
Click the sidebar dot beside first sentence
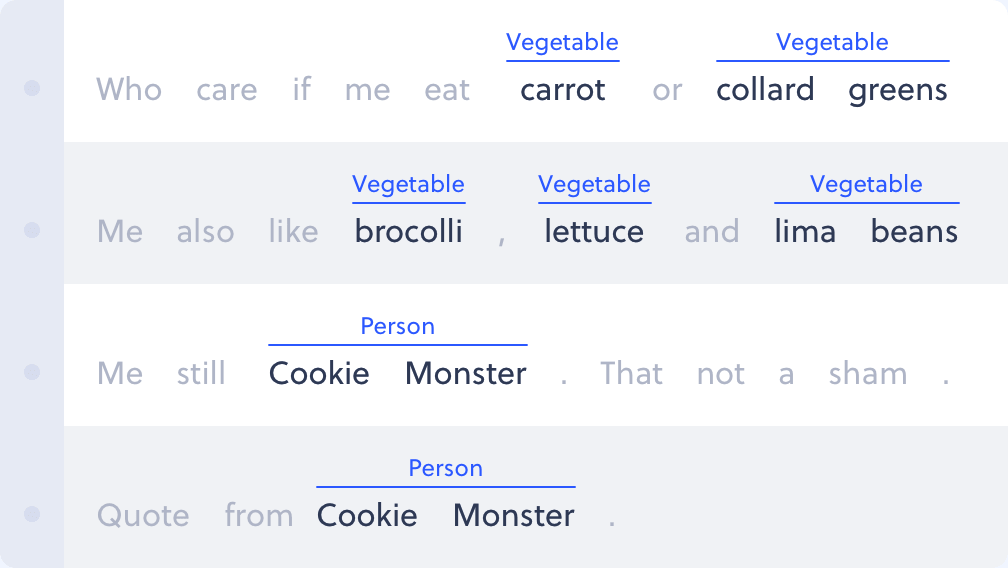click(x=32, y=88)
